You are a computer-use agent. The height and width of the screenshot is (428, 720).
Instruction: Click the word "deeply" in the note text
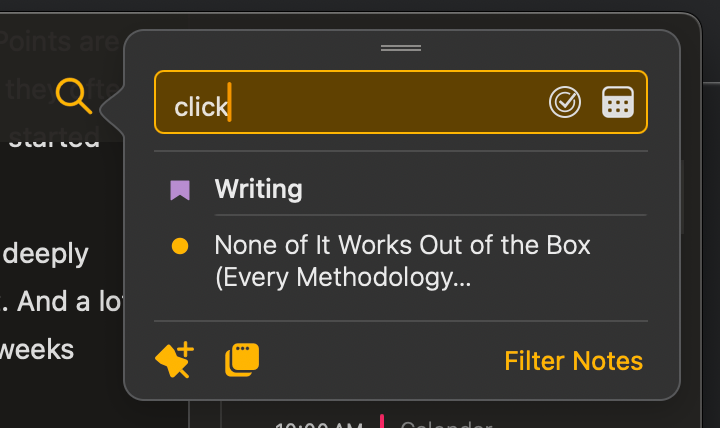point(45,254)
